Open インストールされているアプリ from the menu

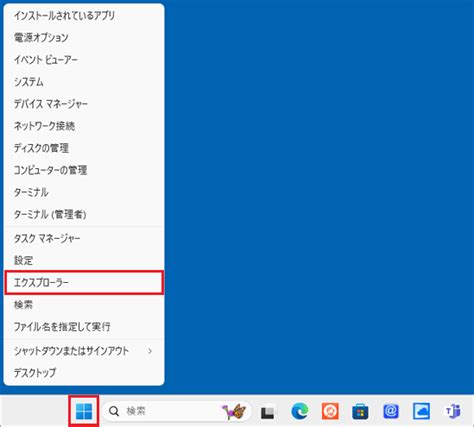tap(84, 16)
